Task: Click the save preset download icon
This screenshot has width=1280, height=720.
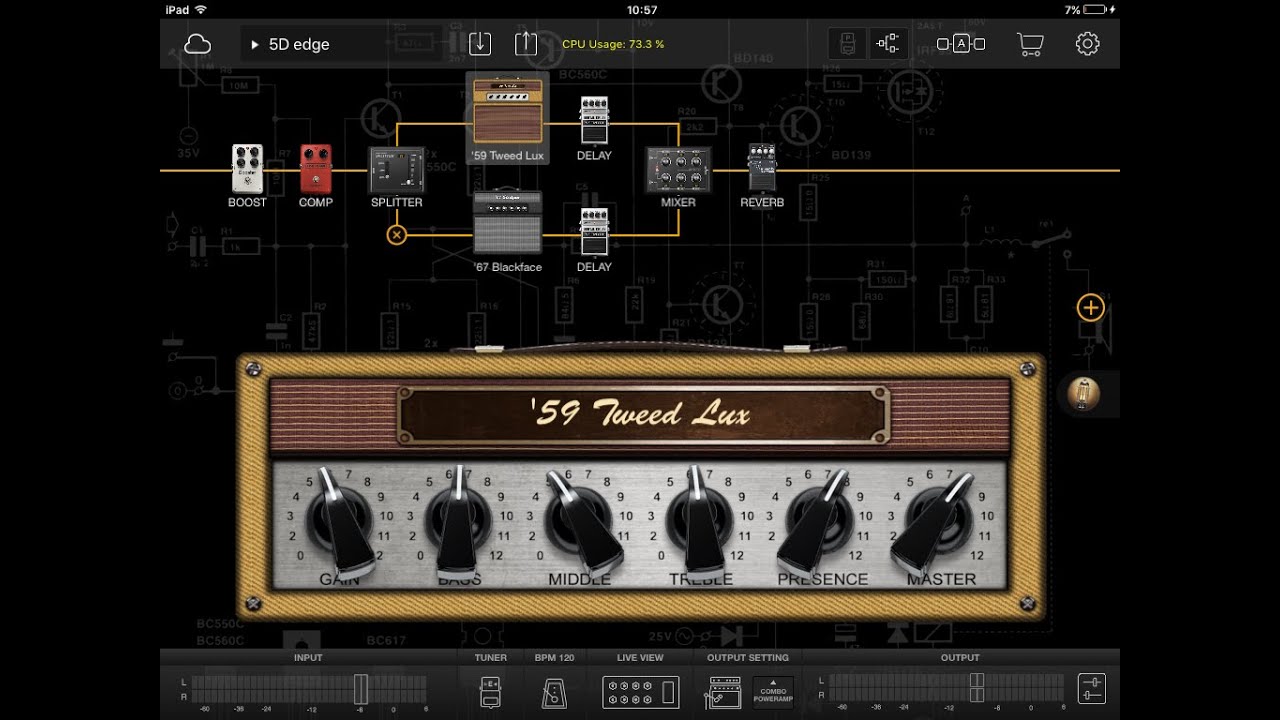Action: (x=480, y=43)
